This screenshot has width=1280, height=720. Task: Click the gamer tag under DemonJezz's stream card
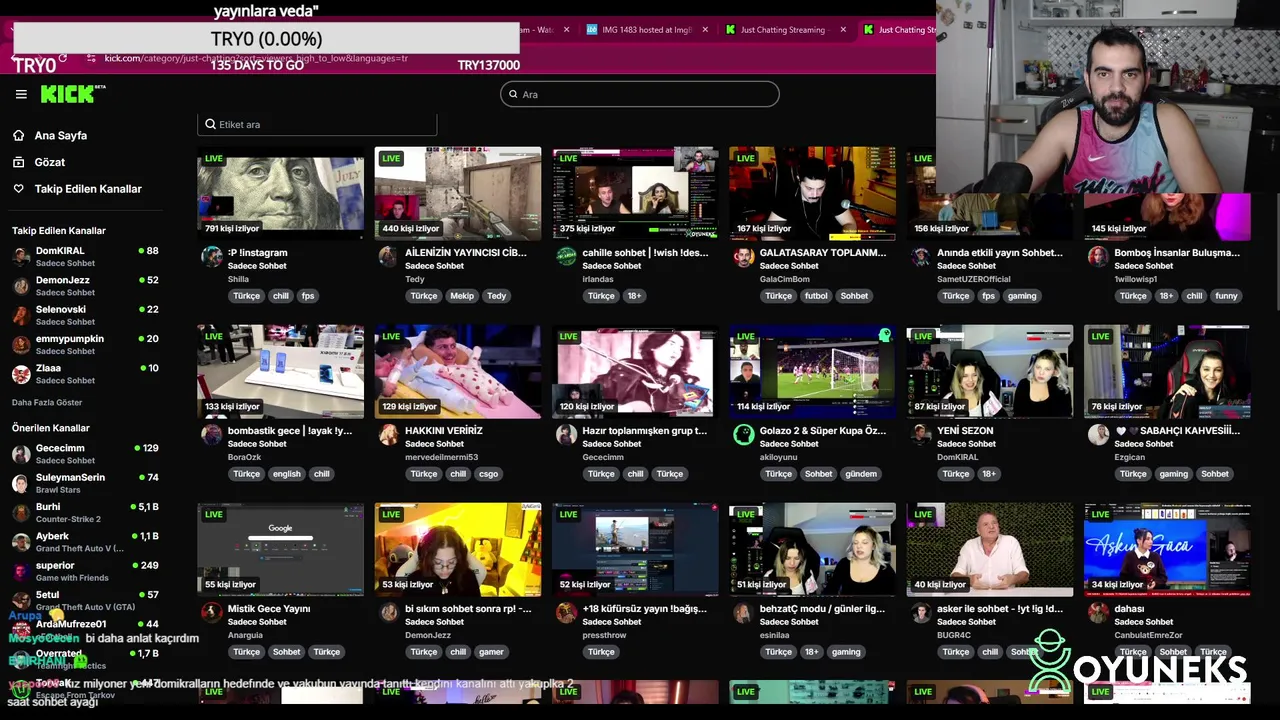point(491,652)
